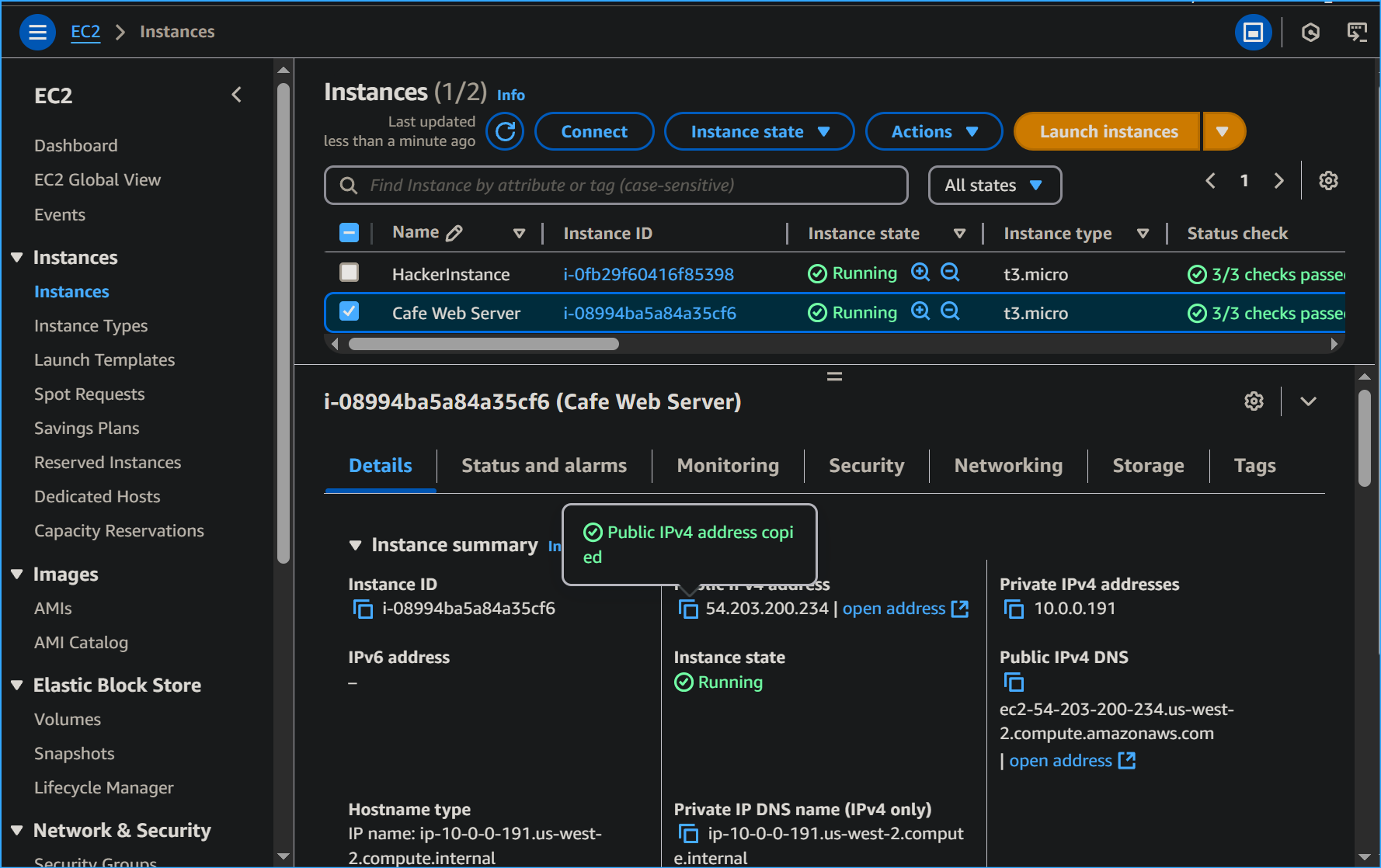Click the copy icon next to instance ID i-08994ba5a84a35cf6
Viewport: 1381px width, 868px height.
[x=362, y=609]
